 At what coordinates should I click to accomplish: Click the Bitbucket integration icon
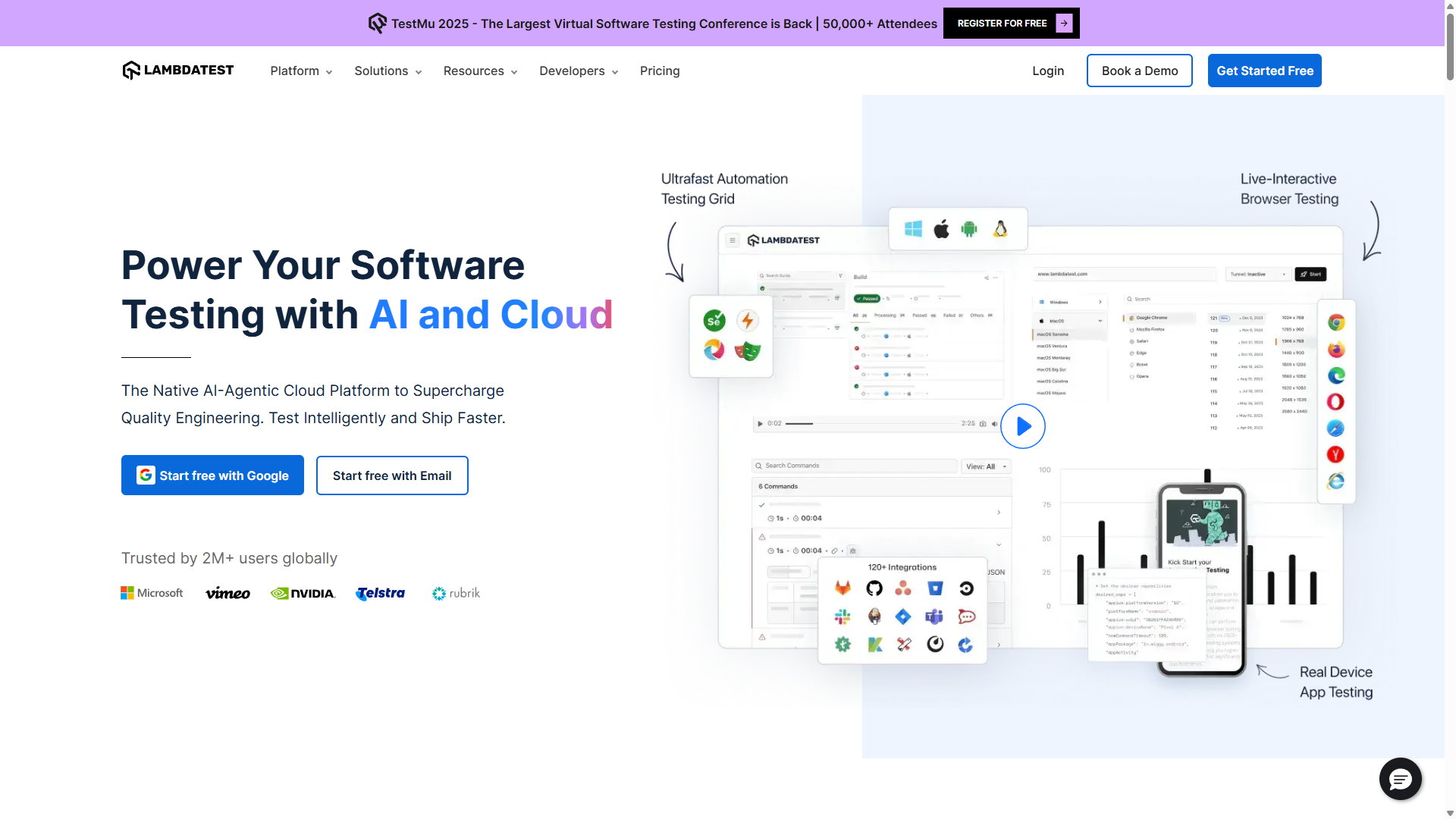click(935, 588)
